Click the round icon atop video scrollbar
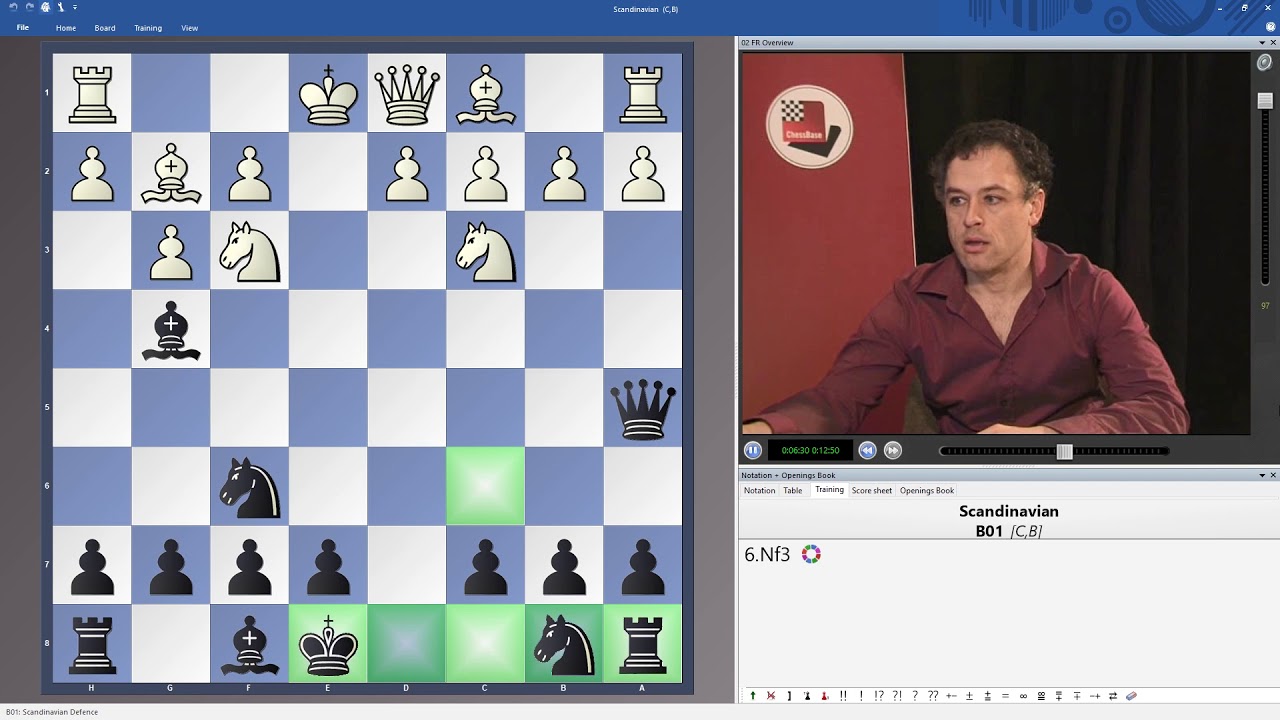 1265,62
